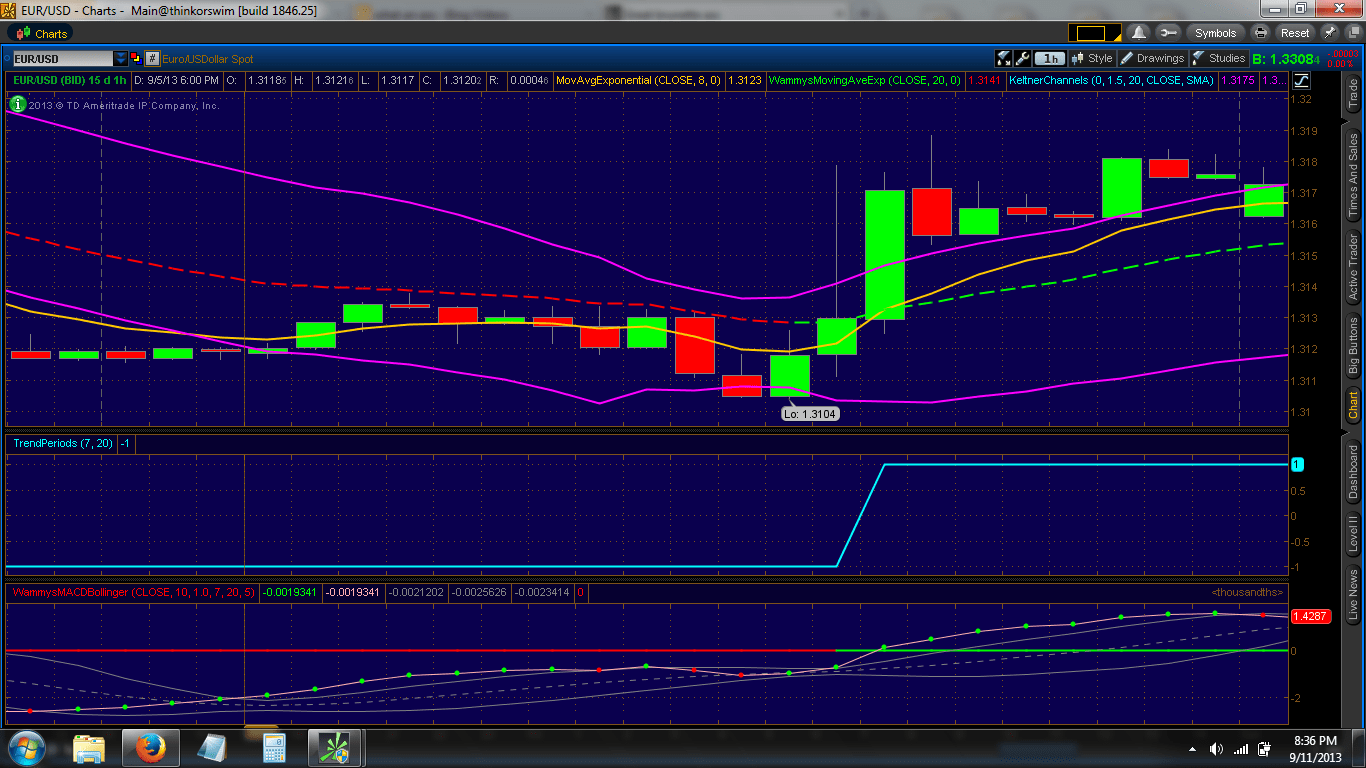Click the color-link squares icon next to symbol box

[x=136, y=58]
